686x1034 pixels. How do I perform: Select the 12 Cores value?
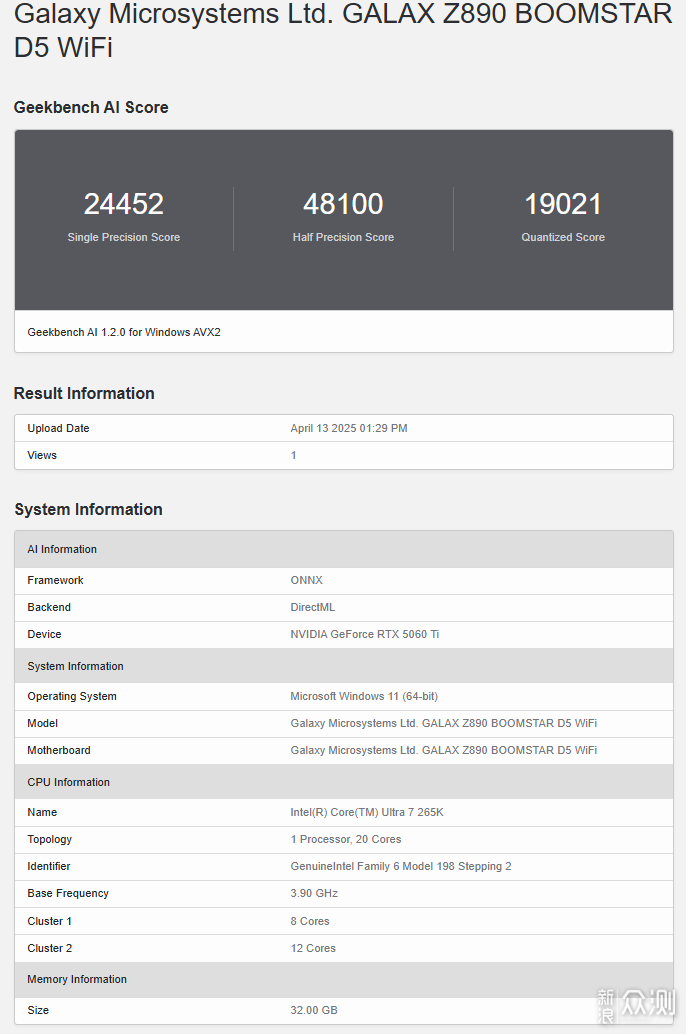[313, 948]
